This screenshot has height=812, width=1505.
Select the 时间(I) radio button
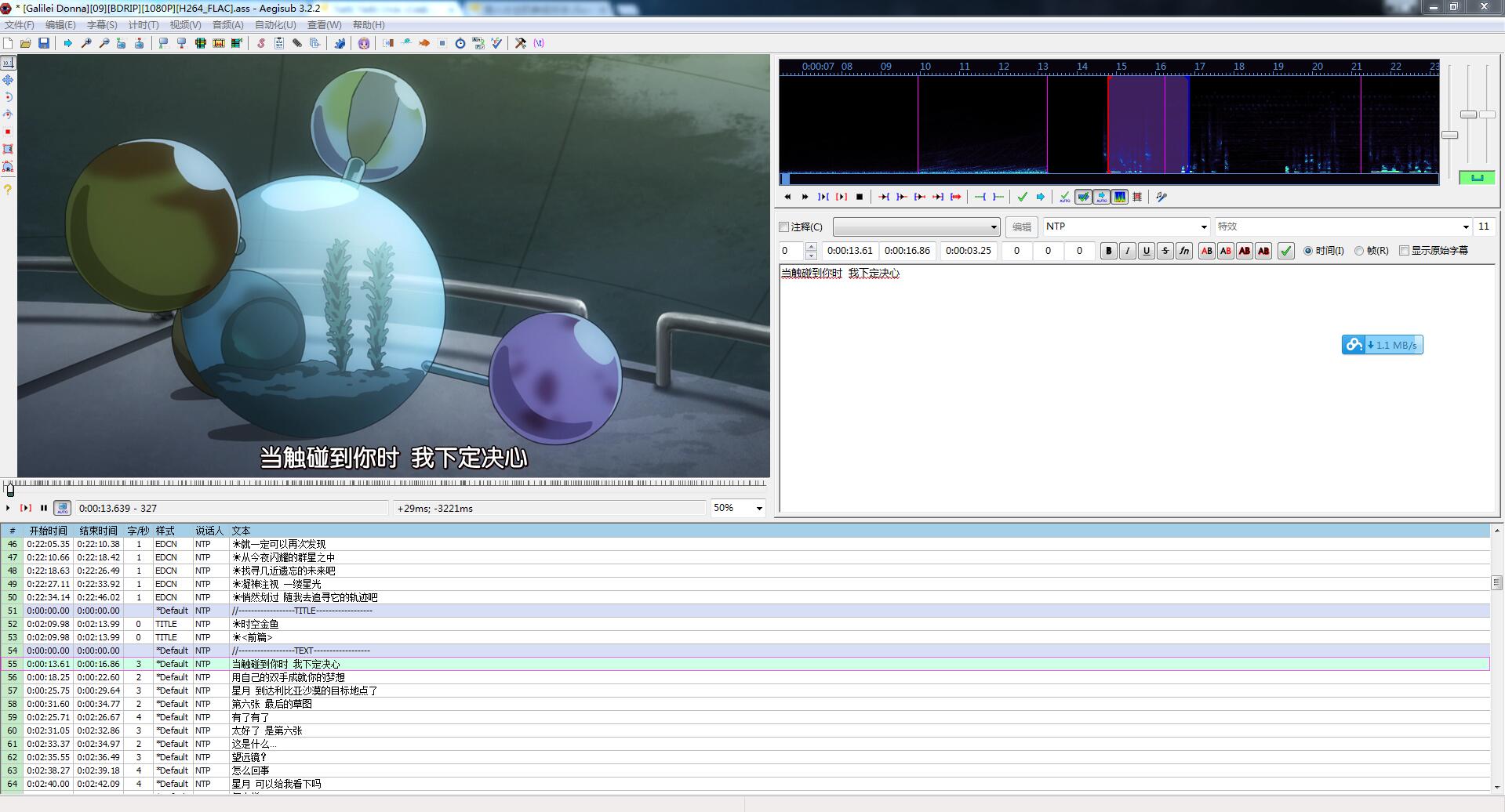tap(1307, 251)
